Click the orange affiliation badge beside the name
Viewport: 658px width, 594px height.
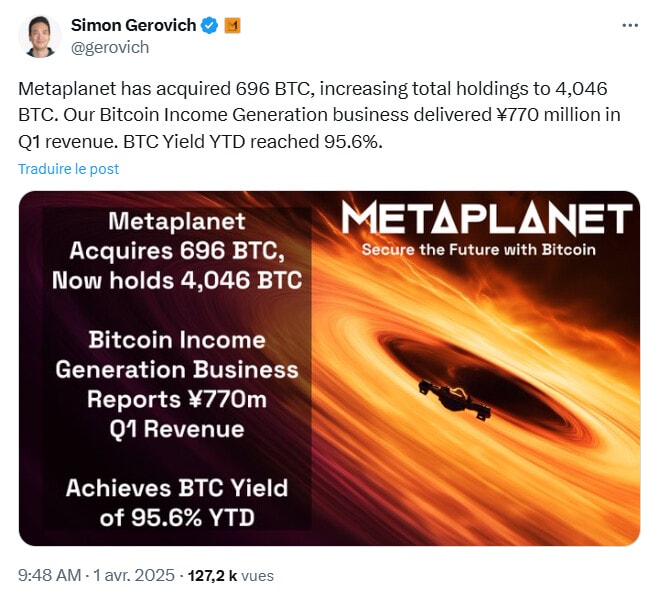(x=231, y=26)
